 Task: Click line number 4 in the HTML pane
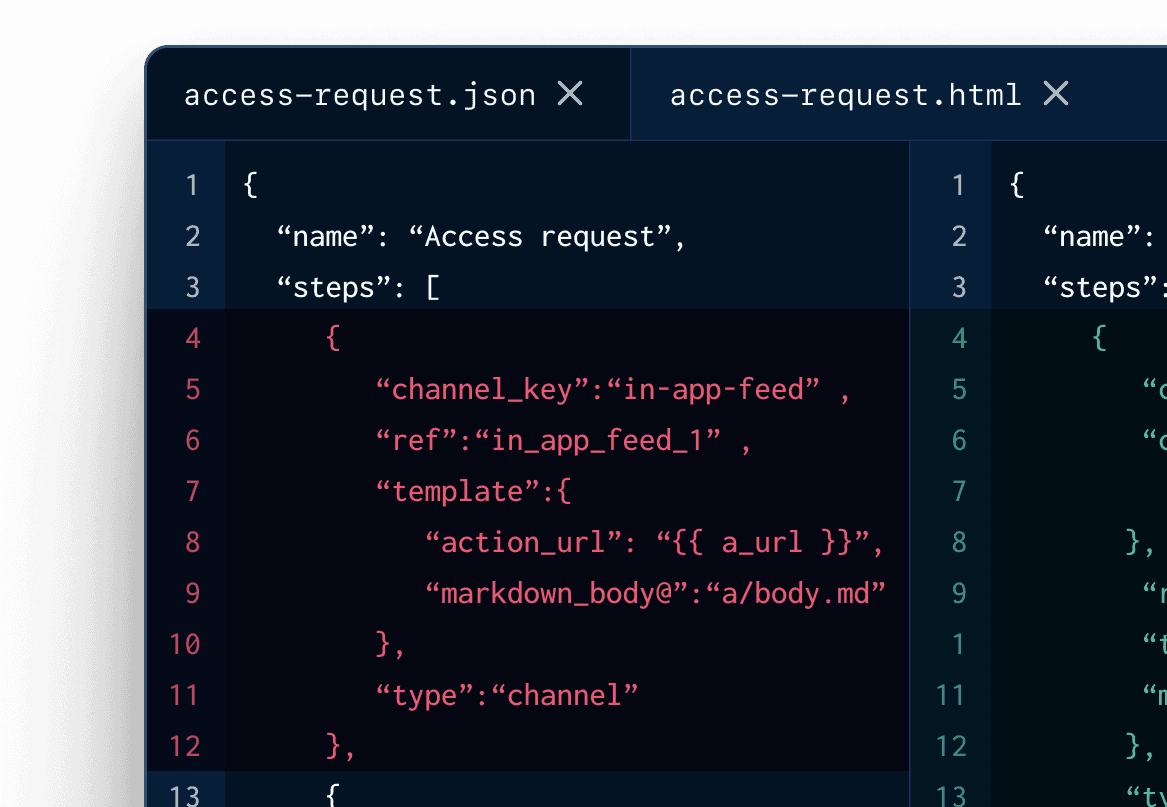(x=958, y=337)
